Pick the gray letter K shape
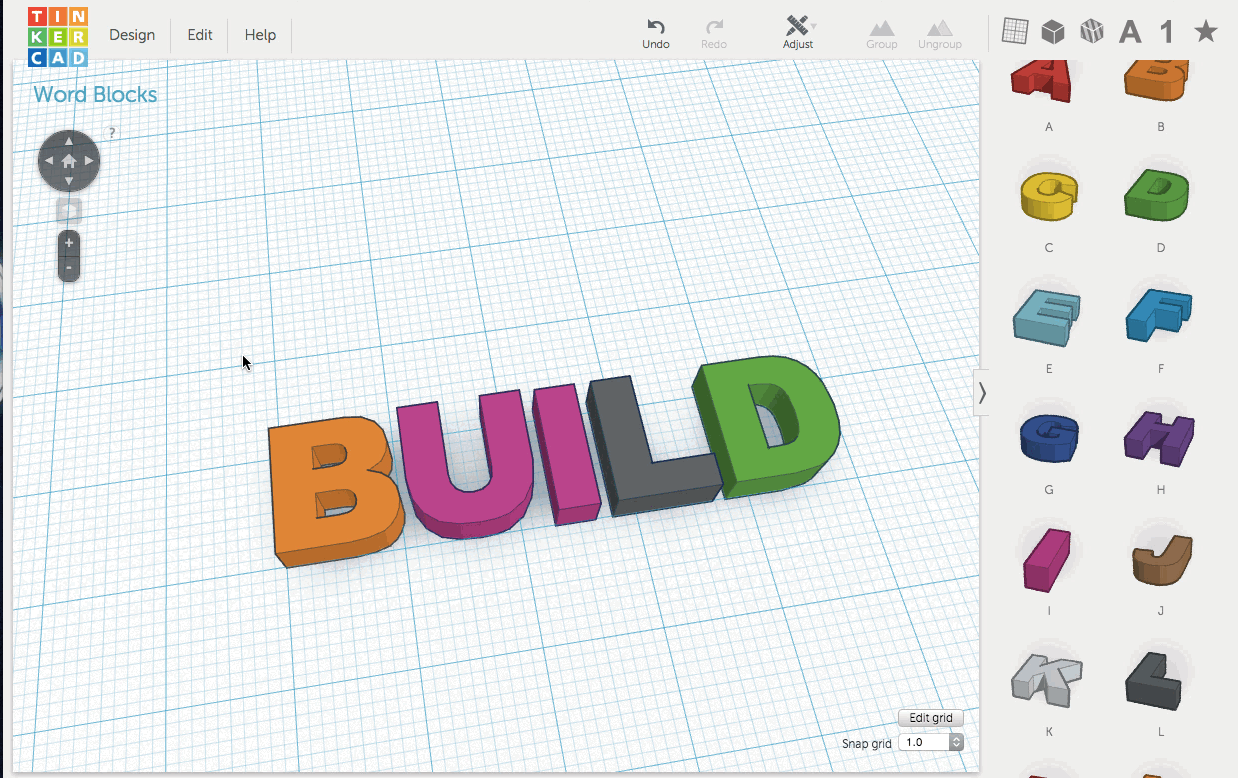 click(x=1047, y=679)
